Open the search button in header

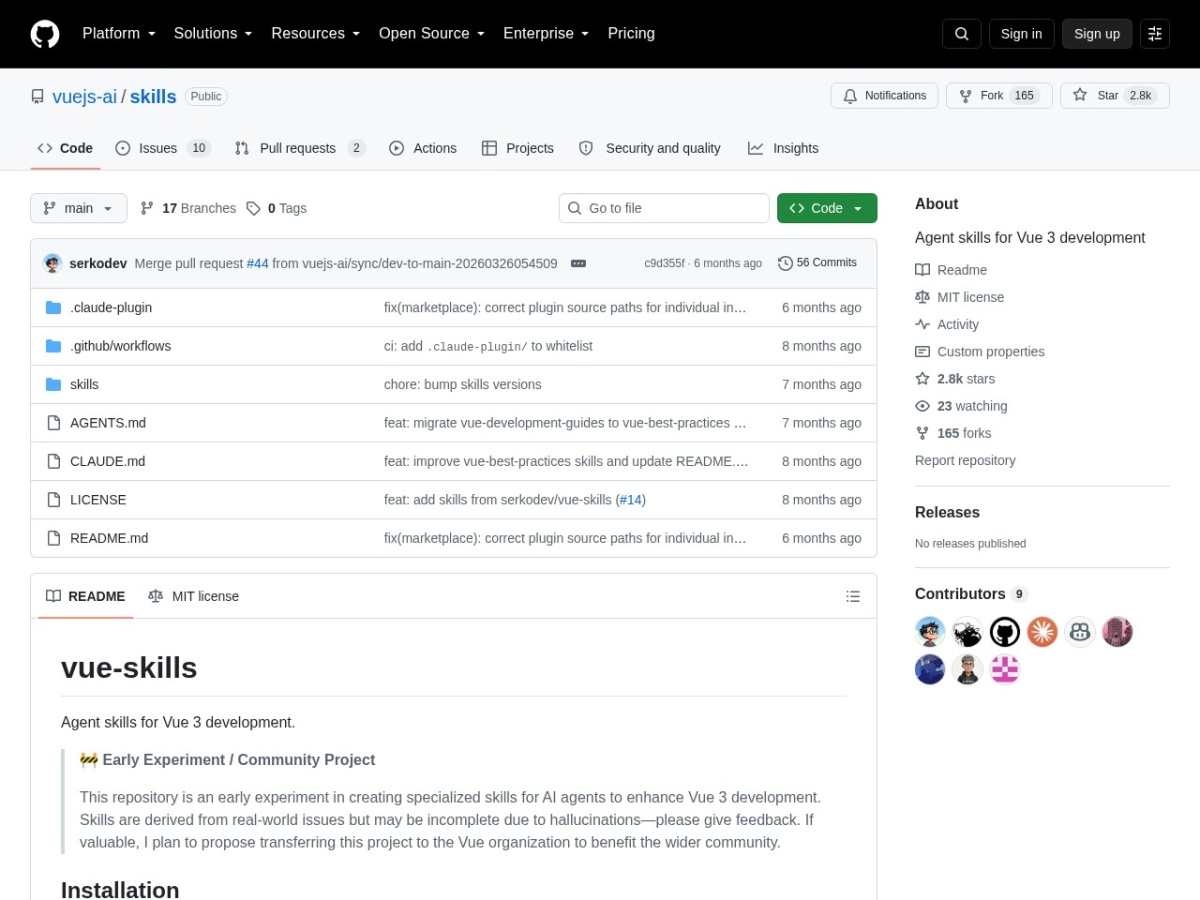961,34
